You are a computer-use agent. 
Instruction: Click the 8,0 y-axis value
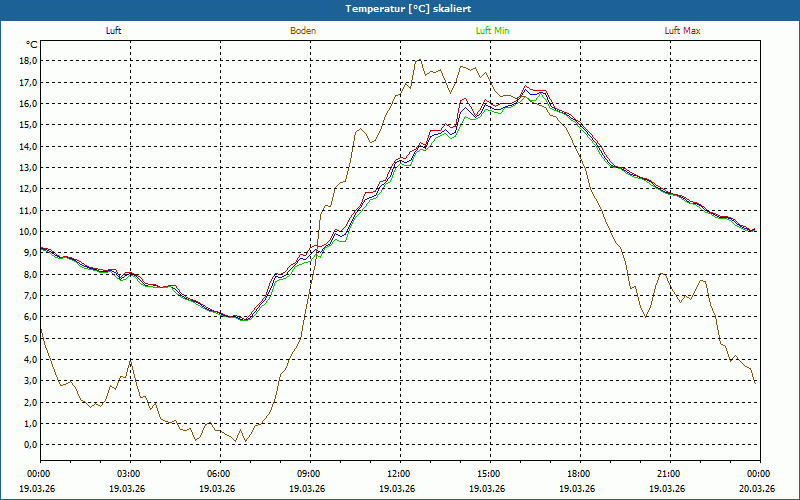pos(31,274)
